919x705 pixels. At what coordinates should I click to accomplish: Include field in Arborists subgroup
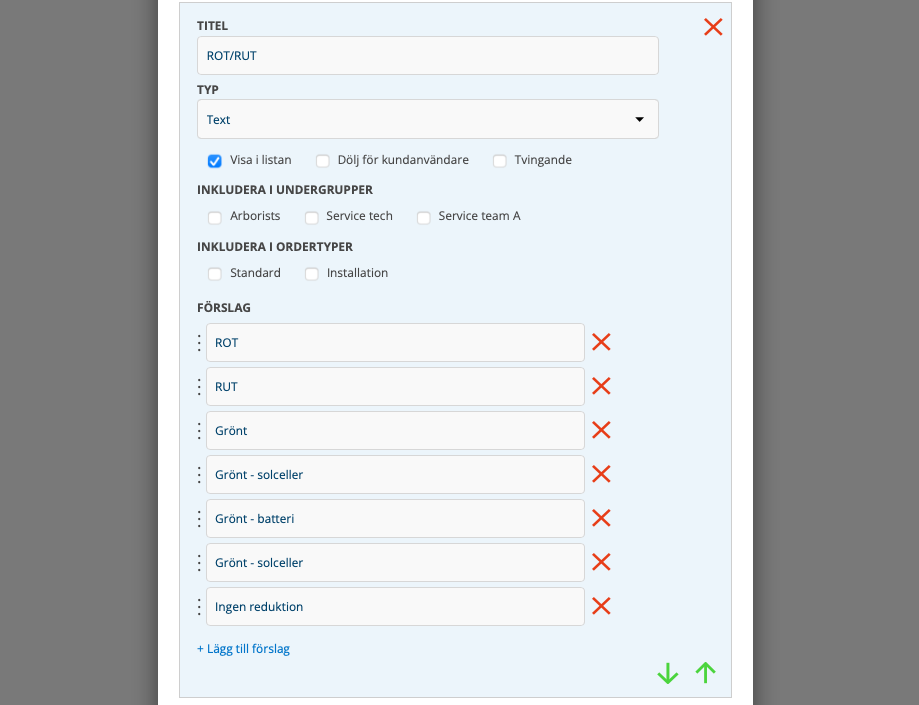(x=214, y=217)
